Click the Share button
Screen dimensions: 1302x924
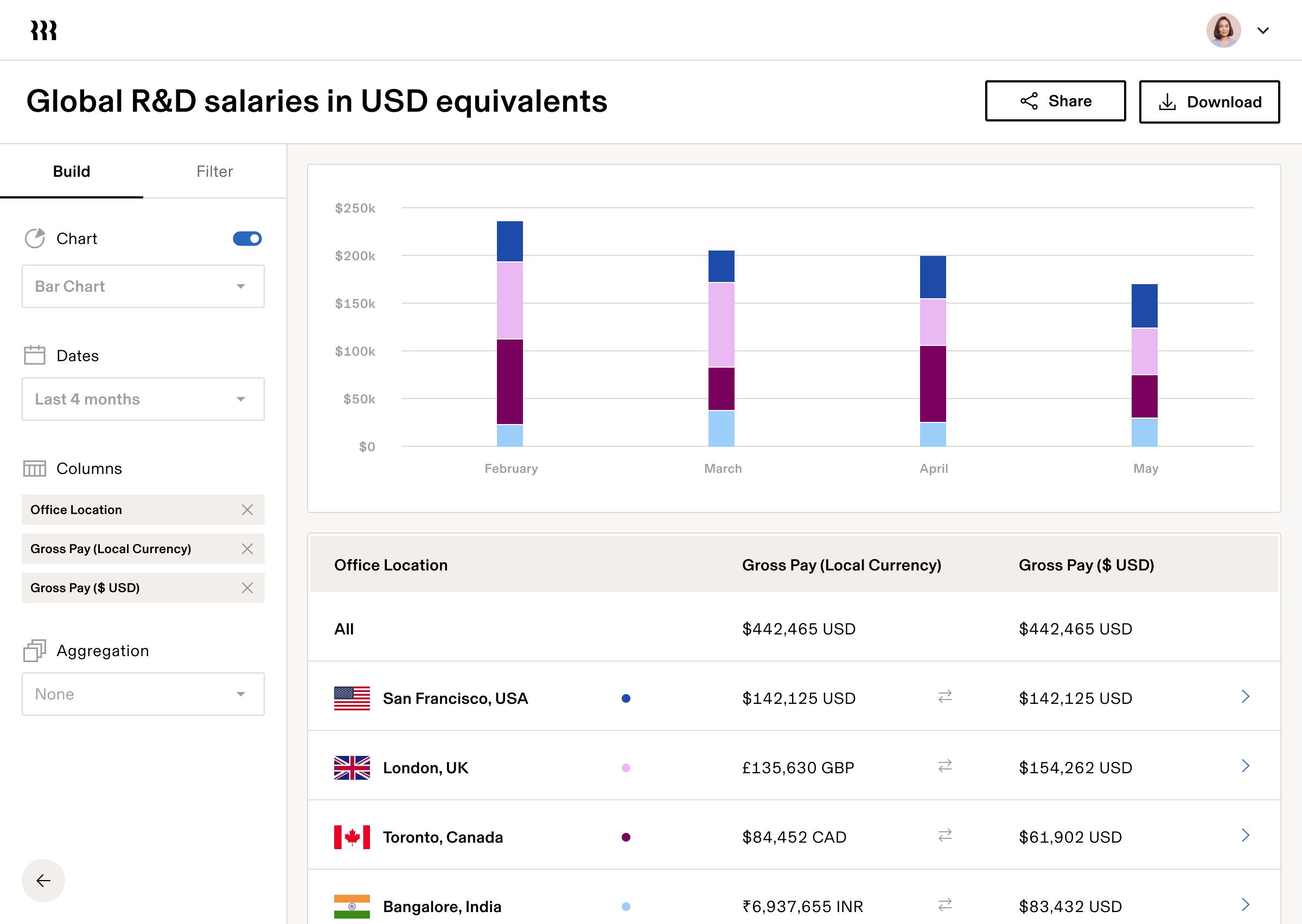pos(1055,101)
